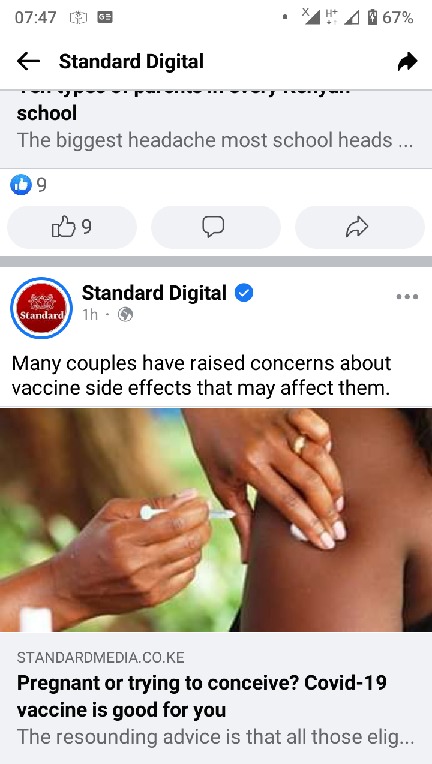
Task: Tap the STANDARDMEDIA.CO.KE source link
Action: [x=101, y=658]
